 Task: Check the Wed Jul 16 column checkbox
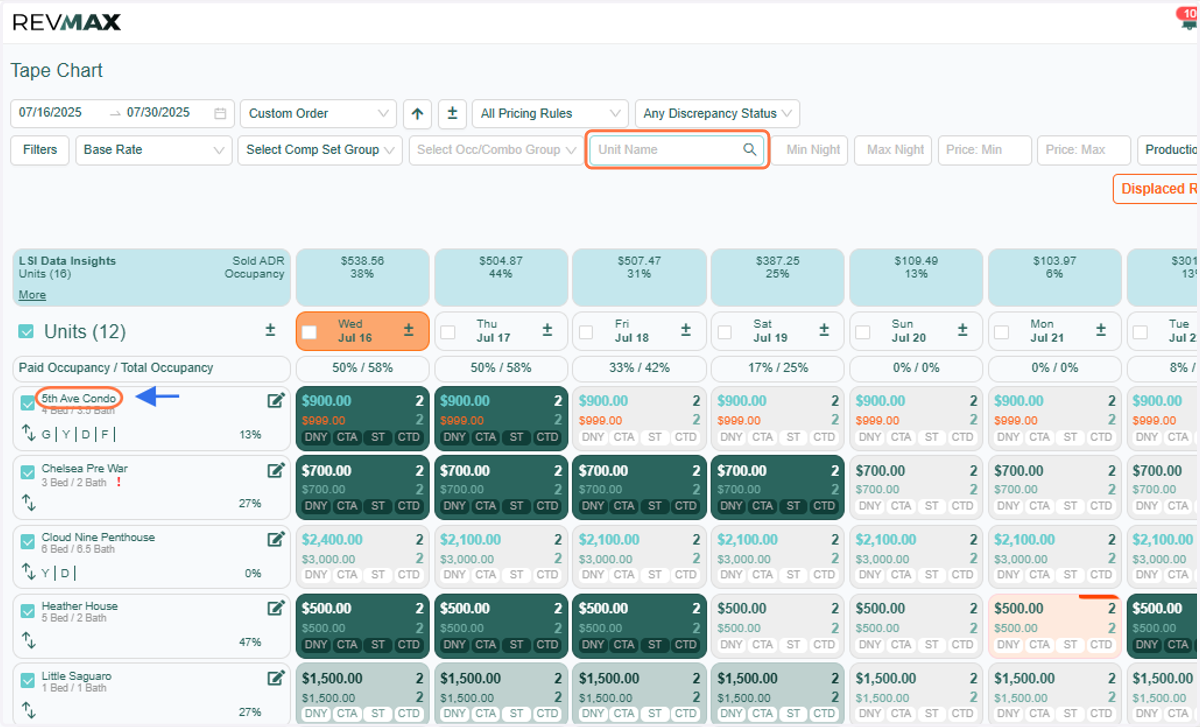point(310,332)
